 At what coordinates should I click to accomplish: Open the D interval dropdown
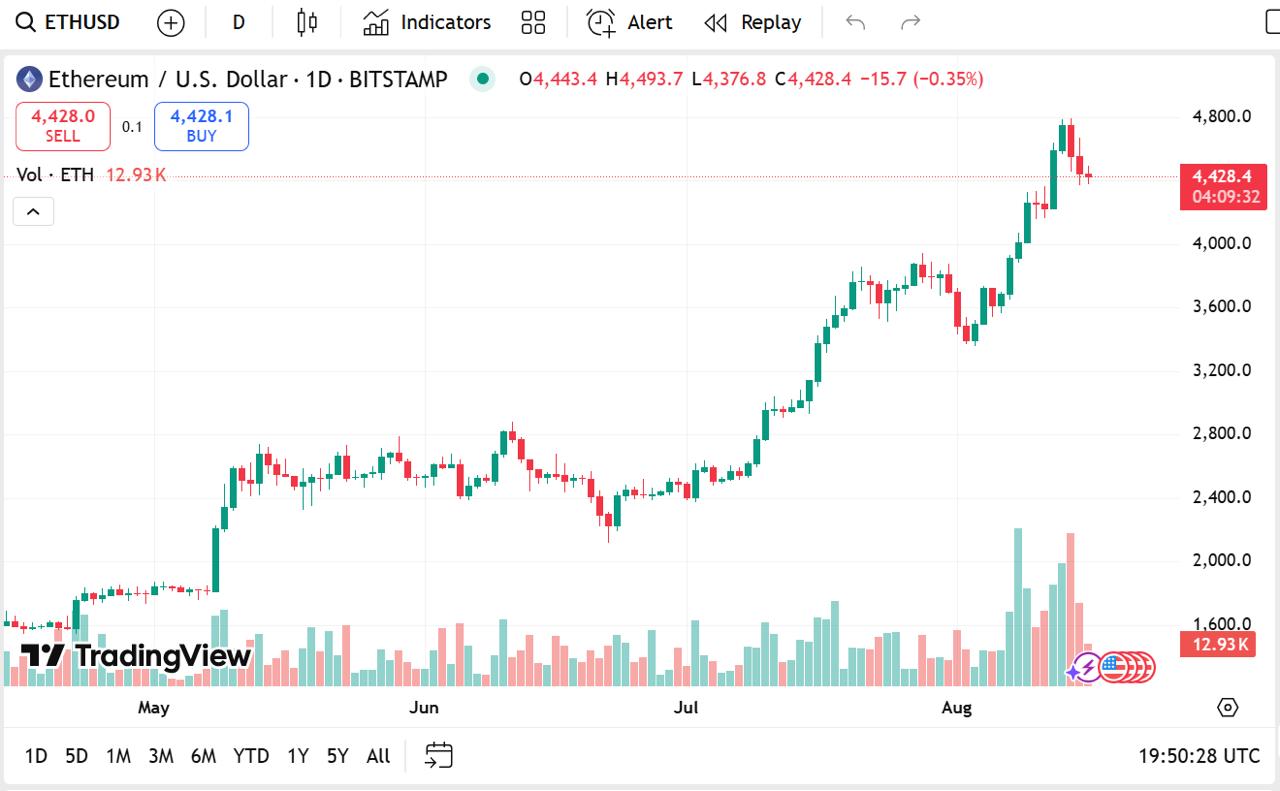pos(238,23)
